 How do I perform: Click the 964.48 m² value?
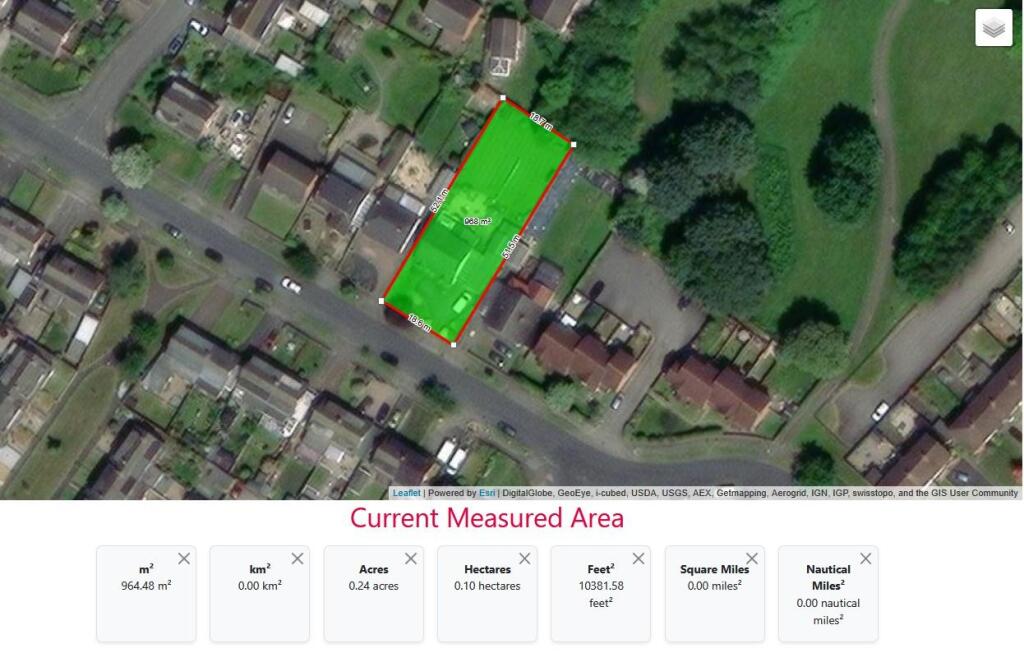(146, 586)
